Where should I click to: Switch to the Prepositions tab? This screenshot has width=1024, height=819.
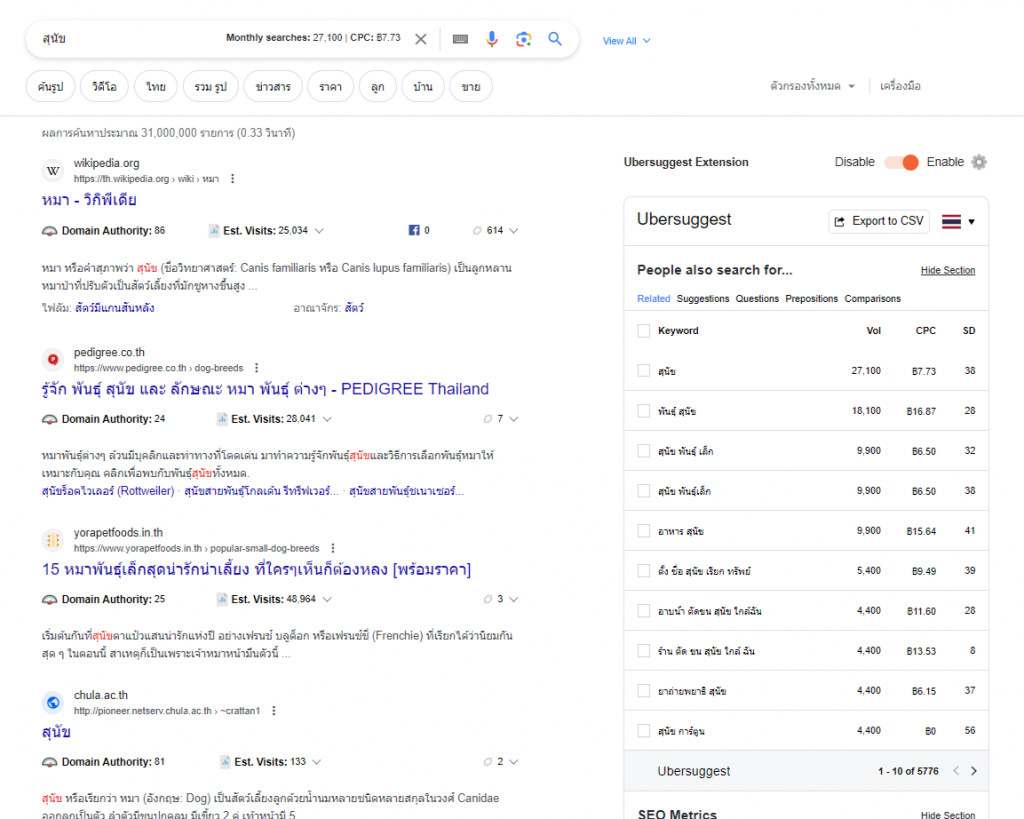tap(811, 298)
